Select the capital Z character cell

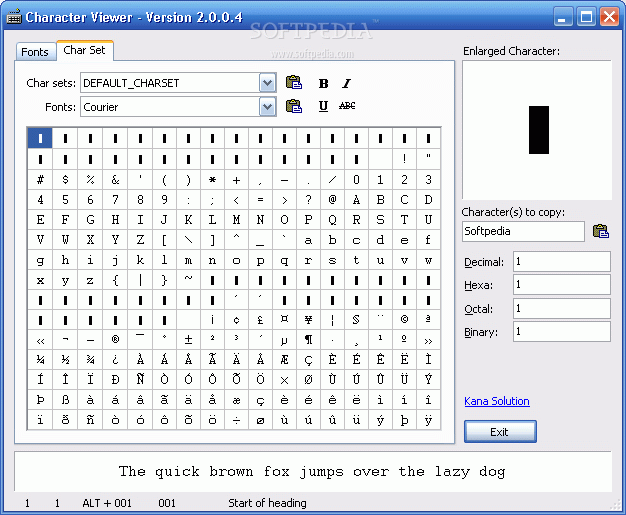[x=140, y=240]
